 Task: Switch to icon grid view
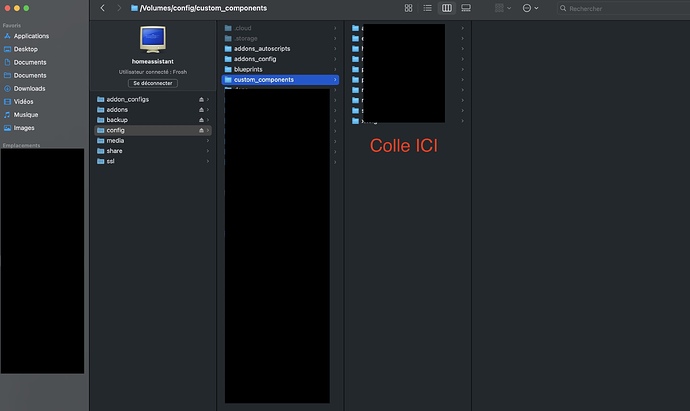point(408,8)
